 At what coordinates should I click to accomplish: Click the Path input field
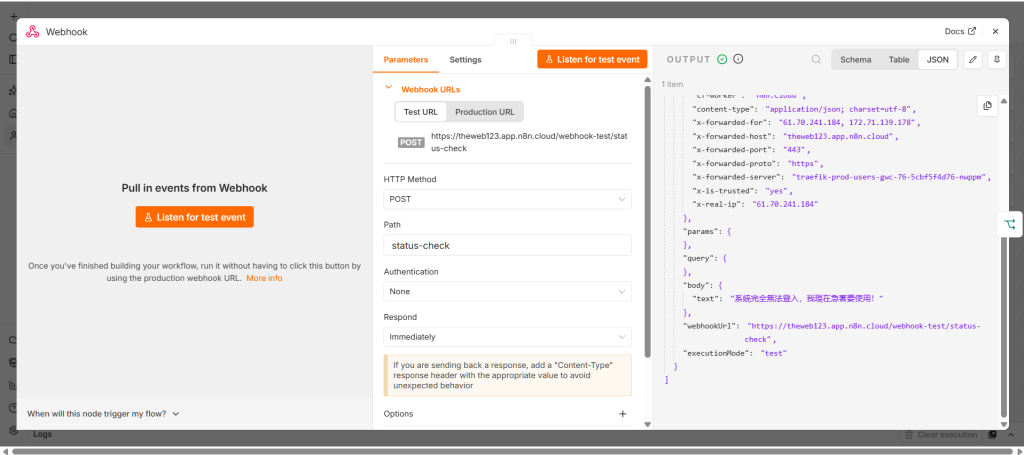click(x=507, y=245)
